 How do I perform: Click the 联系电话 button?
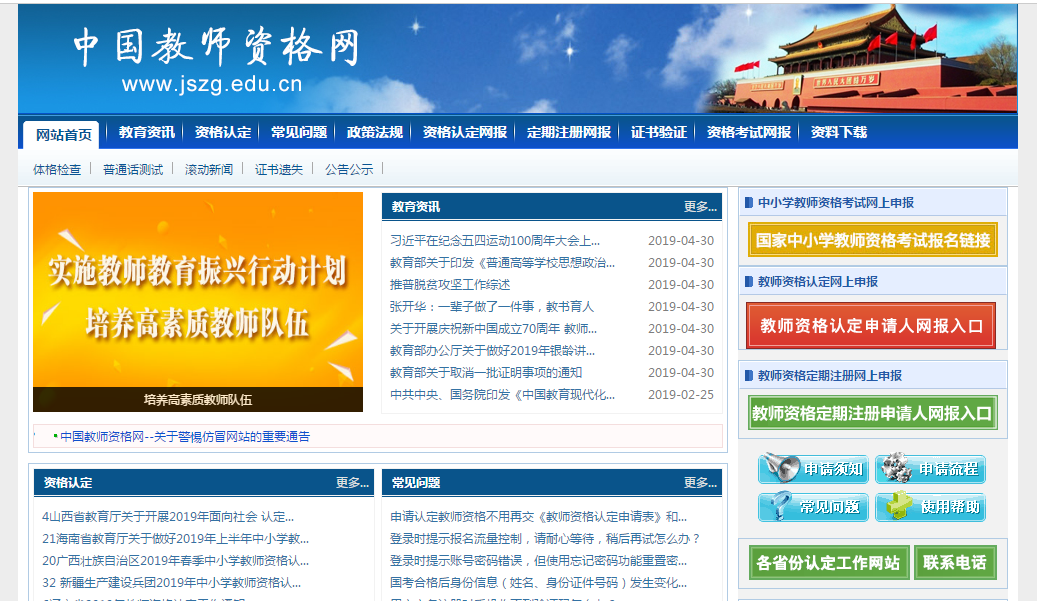[955, 563]
